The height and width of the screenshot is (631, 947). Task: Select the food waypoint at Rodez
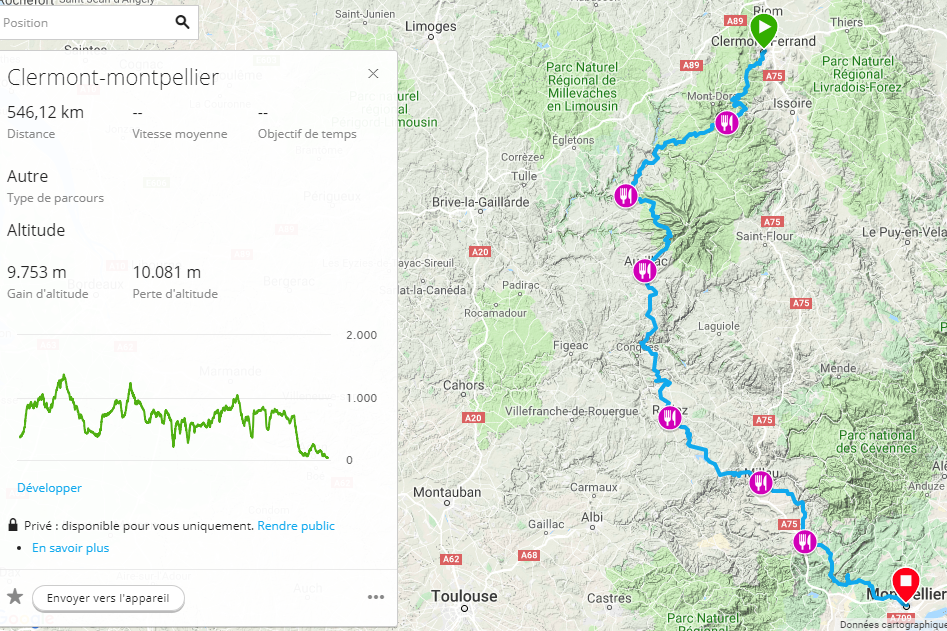tap(669, 417)
